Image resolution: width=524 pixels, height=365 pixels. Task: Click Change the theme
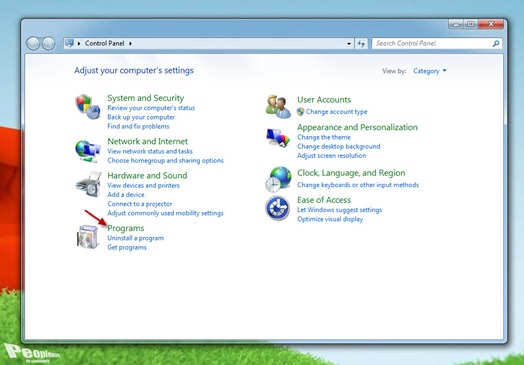coord(324,137)
